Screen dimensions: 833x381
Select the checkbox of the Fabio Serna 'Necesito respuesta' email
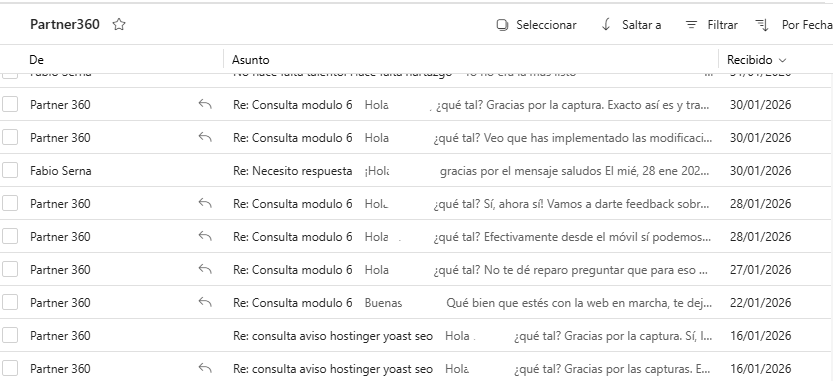tap(10, 171)
